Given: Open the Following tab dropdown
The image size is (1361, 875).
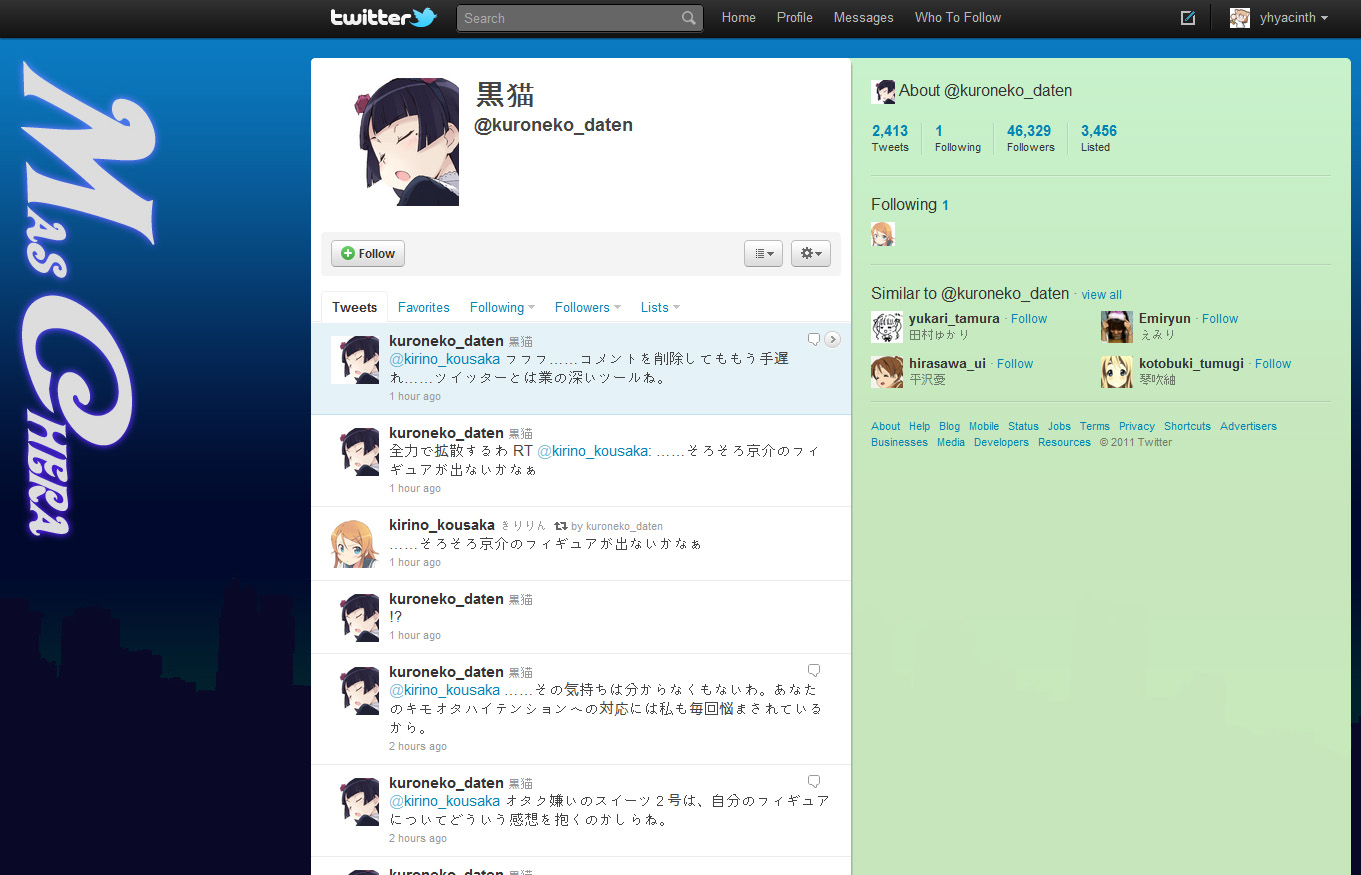Looking at the screenshot, I should coord(502,307).
